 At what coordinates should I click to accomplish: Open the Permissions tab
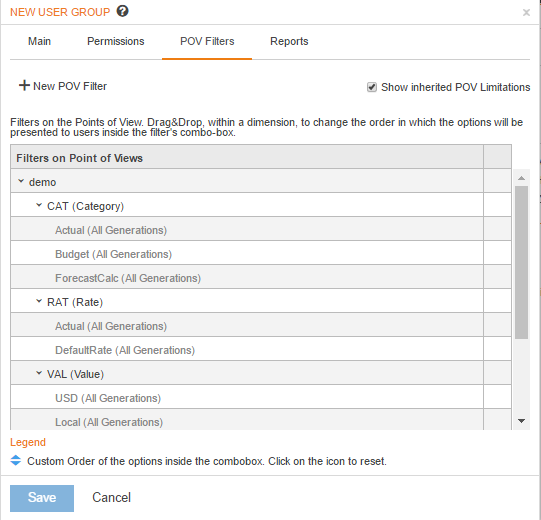pos(116,41)
